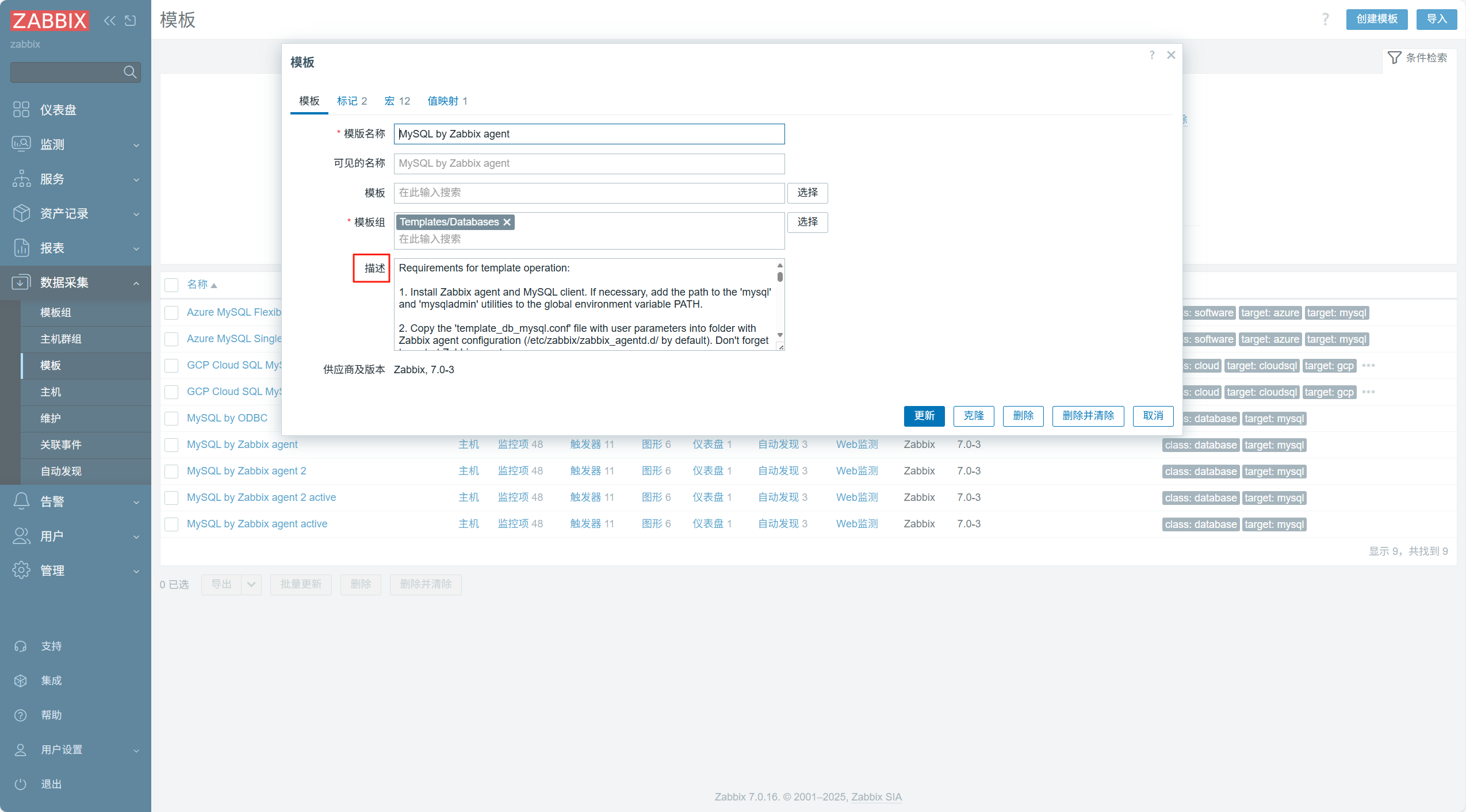
Task: Expand the 报表 menu chevron
Action: [136, 248]
